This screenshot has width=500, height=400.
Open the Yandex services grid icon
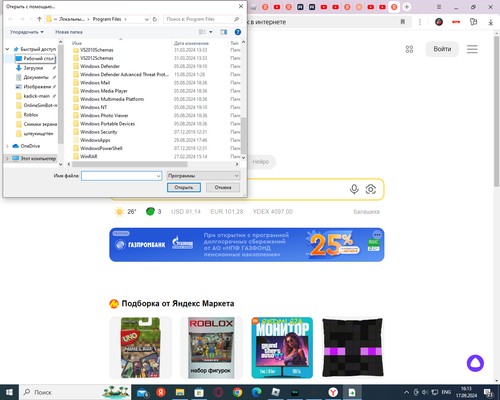pos(409,49)
